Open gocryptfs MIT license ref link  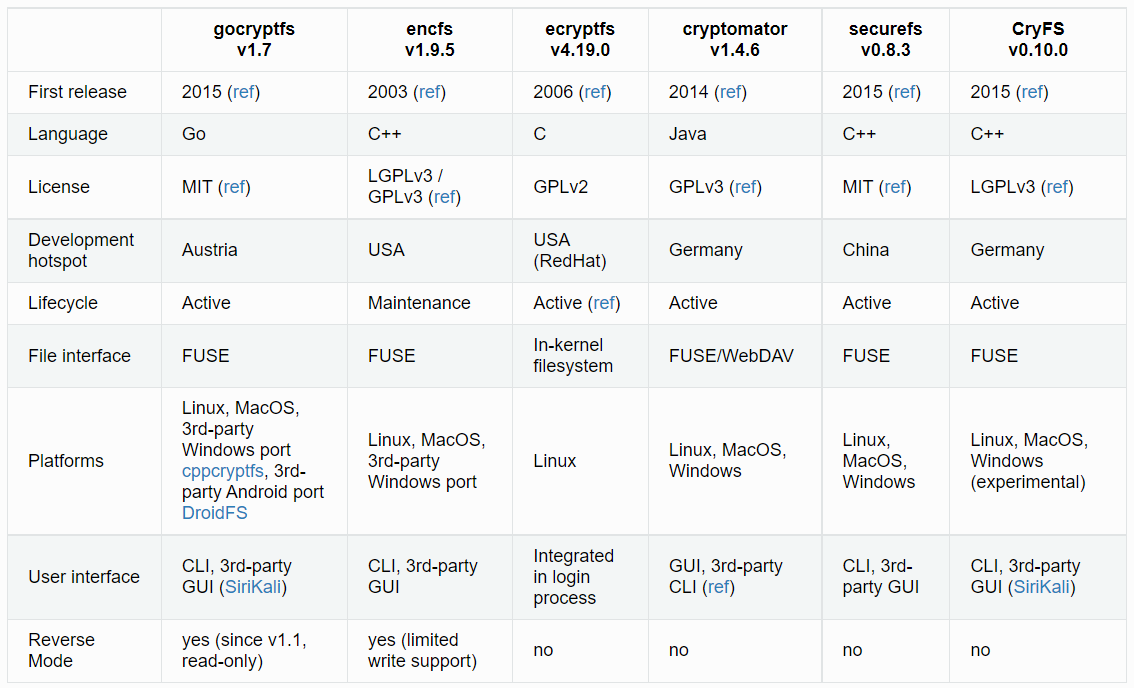pos(235,187)
